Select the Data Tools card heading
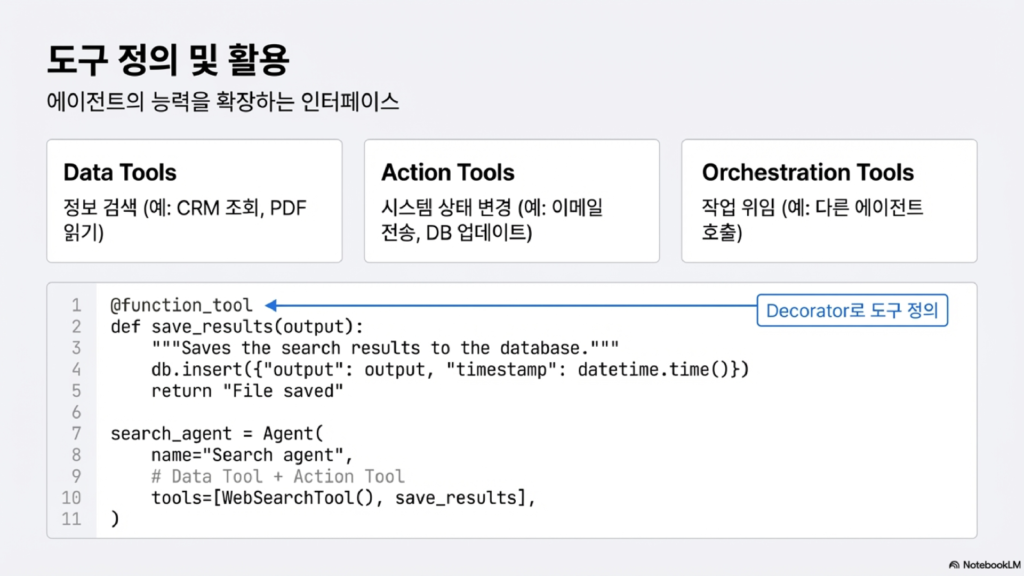The height and width of the screenshot is (576, 1024). click(x=122, y=172)
